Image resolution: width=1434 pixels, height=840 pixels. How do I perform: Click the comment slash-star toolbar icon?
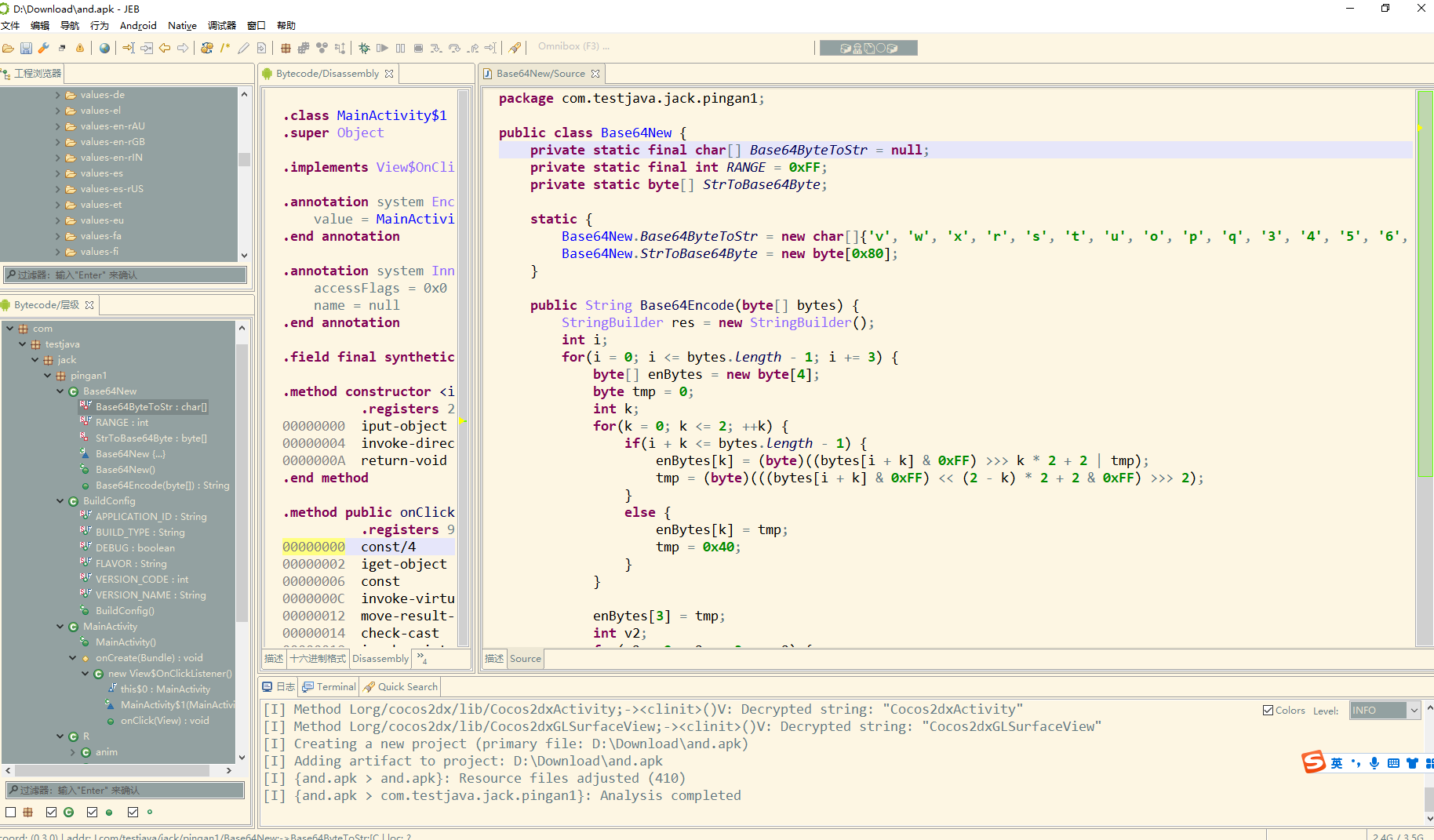[x=225, y=48]
